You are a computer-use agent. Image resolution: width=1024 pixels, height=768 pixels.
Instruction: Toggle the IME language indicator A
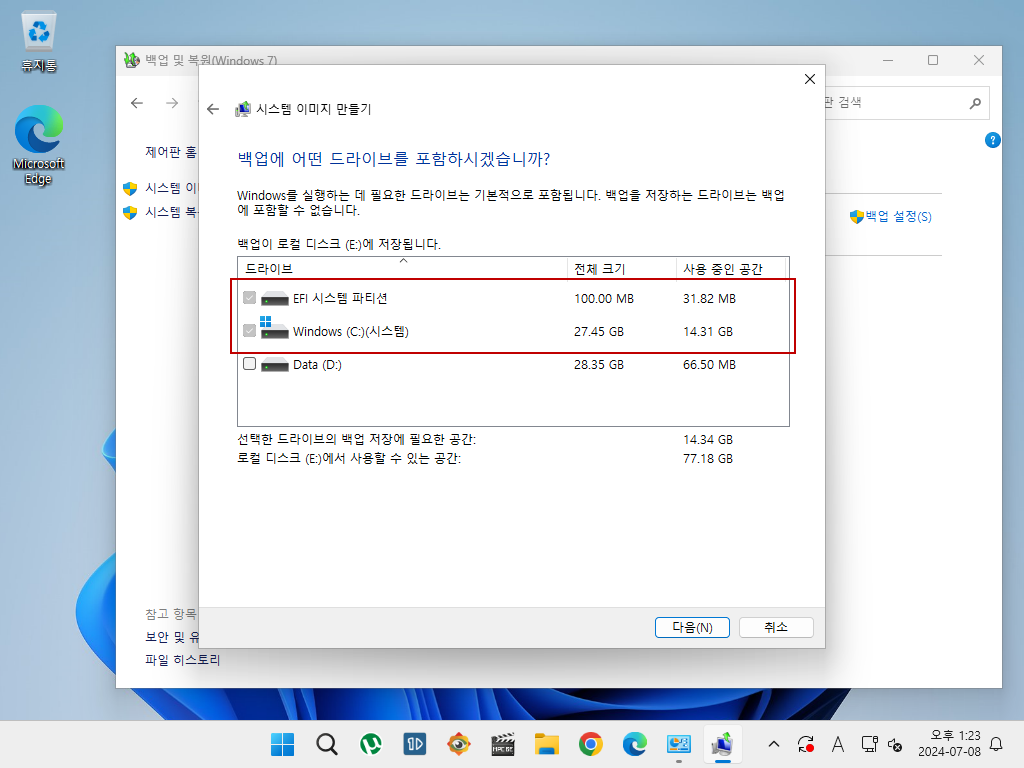point(838,744)
